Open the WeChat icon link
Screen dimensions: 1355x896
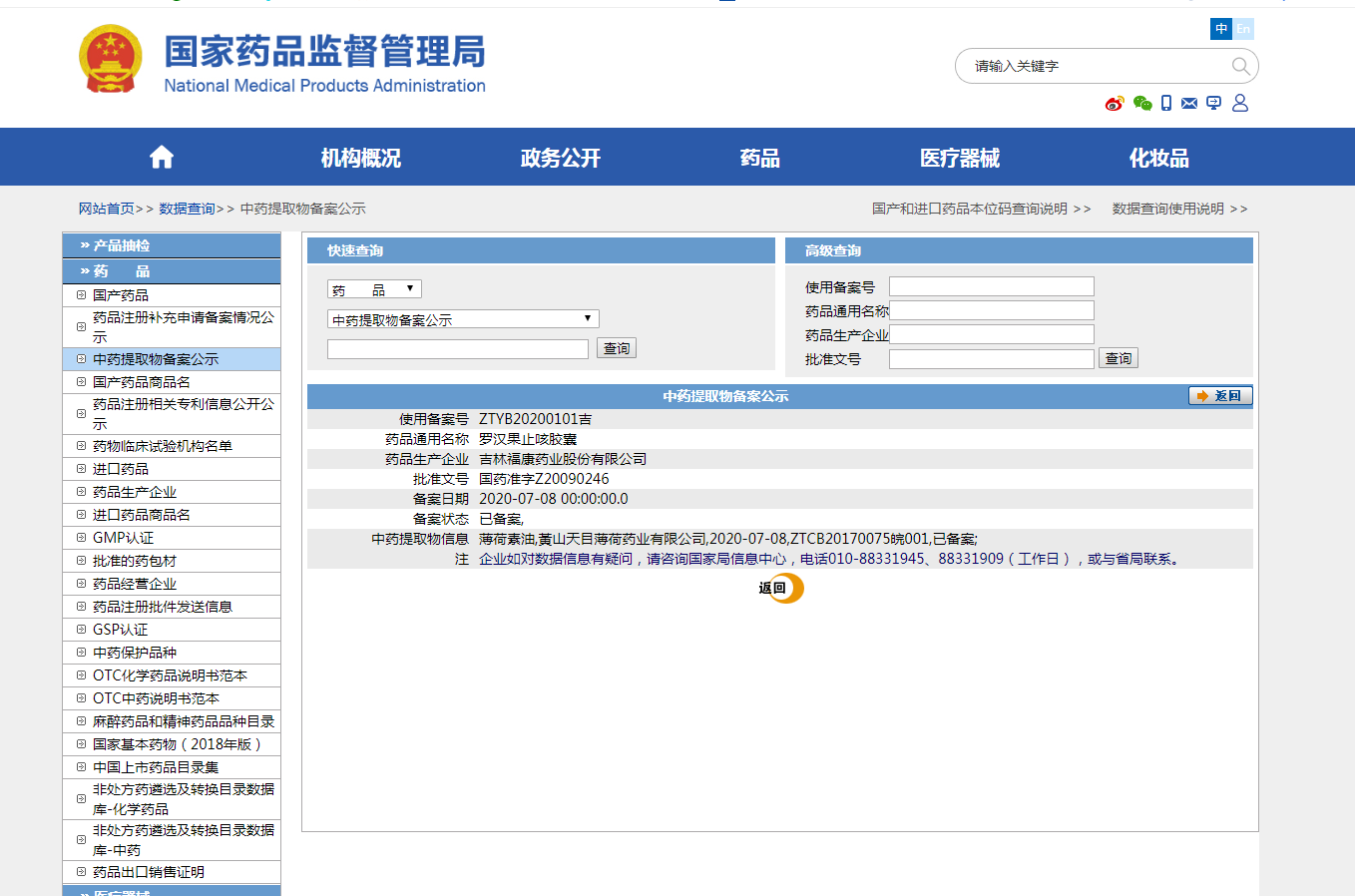1142,104
